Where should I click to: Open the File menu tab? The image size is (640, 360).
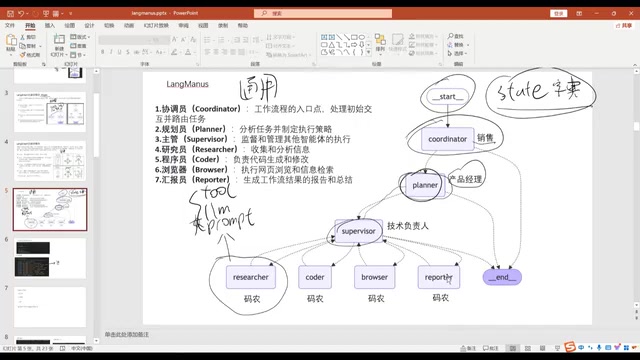(10, 25)
